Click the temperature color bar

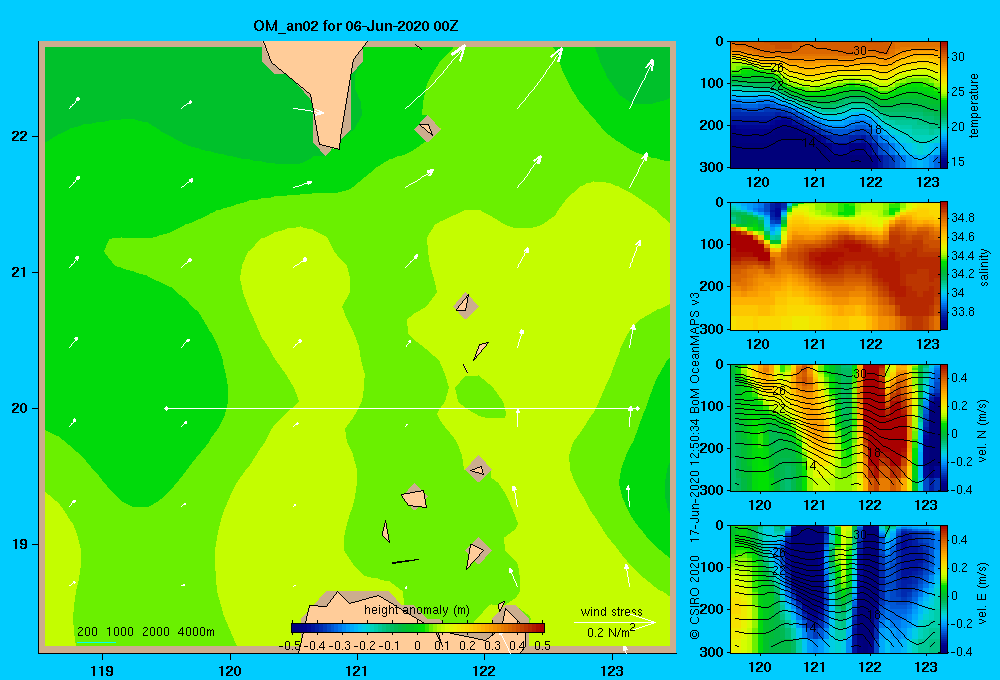click(944, 105)
